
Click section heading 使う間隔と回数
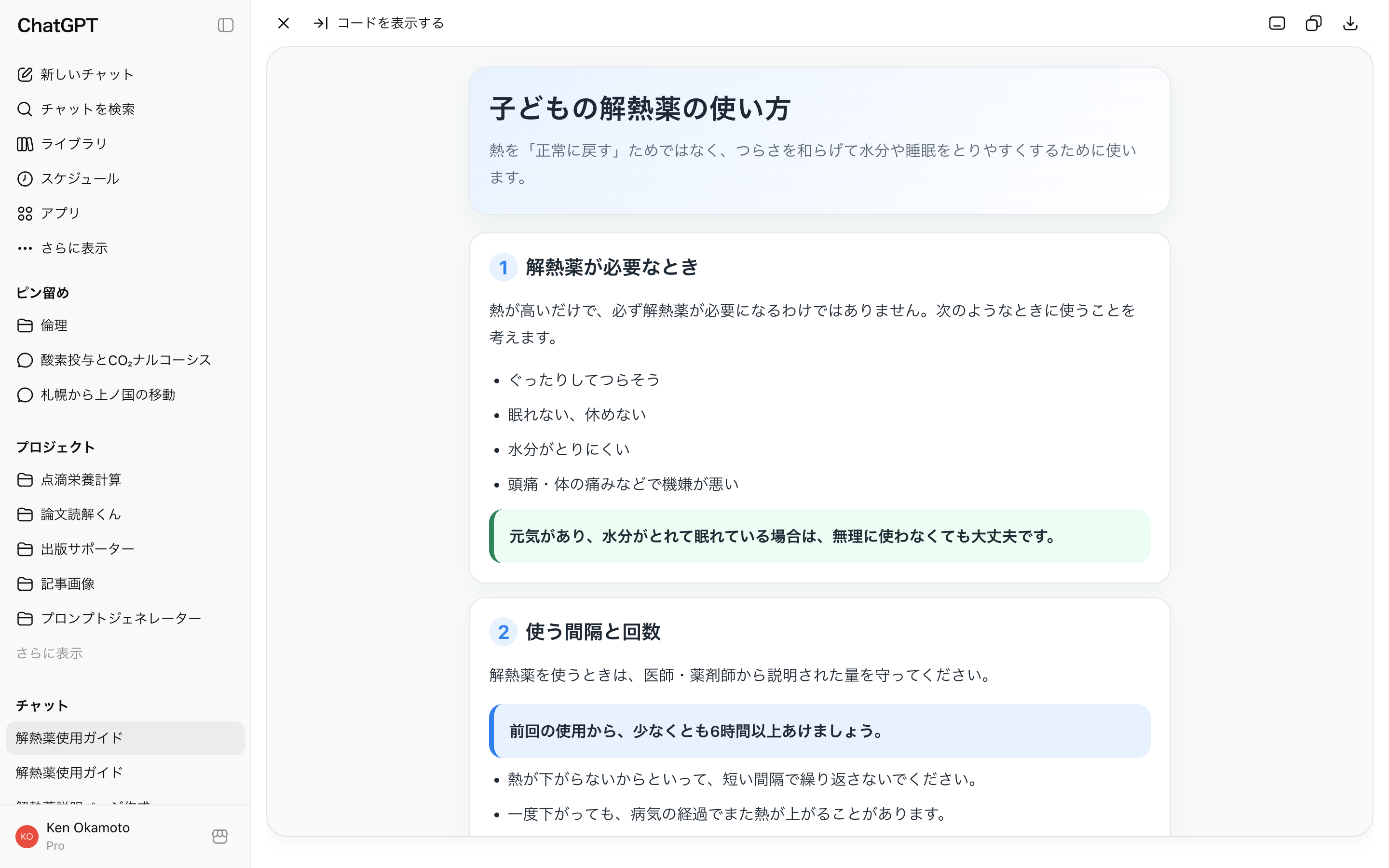pos(593,632)
